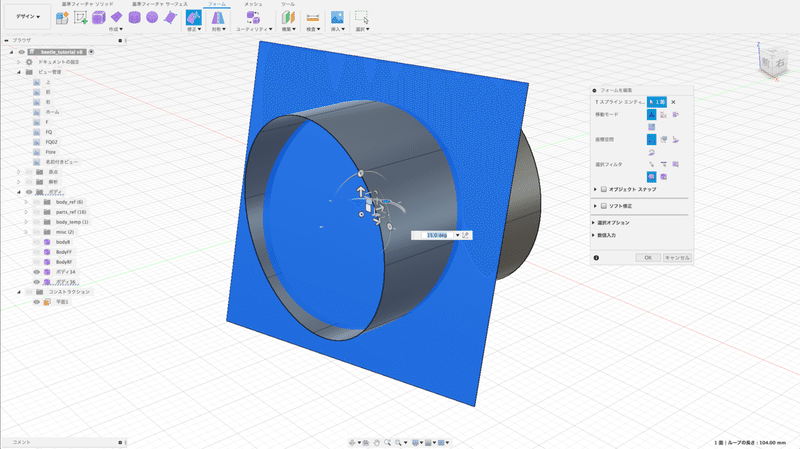Screen dimensions: 800x449
Task: Switch to メッシュ tab
Action: tap(253, 4)
